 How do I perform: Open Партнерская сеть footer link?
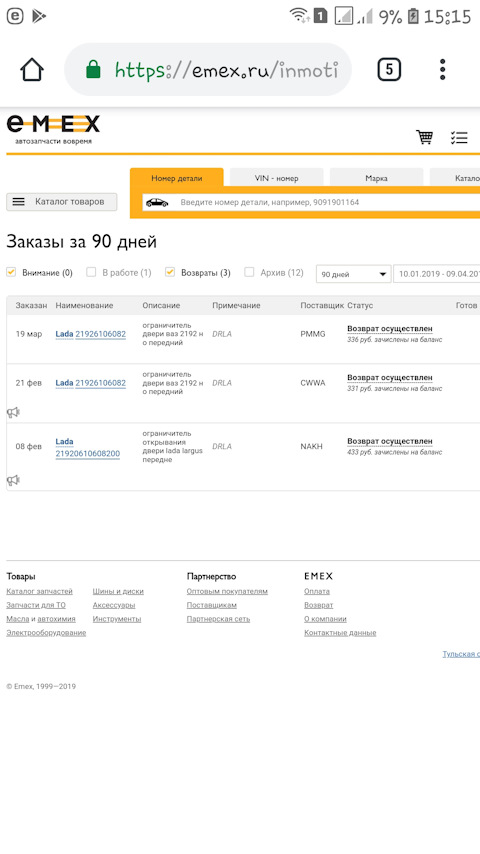pyautogui.click(x=218, y=619)
